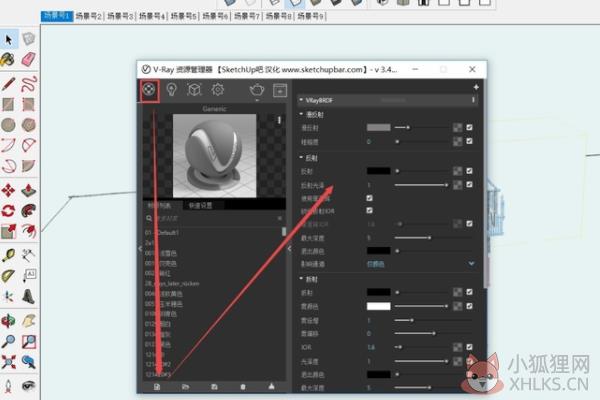Choose the Zoom magnifier tool
600x400 pixels.
pyautogui.click(x=8, y=341)
